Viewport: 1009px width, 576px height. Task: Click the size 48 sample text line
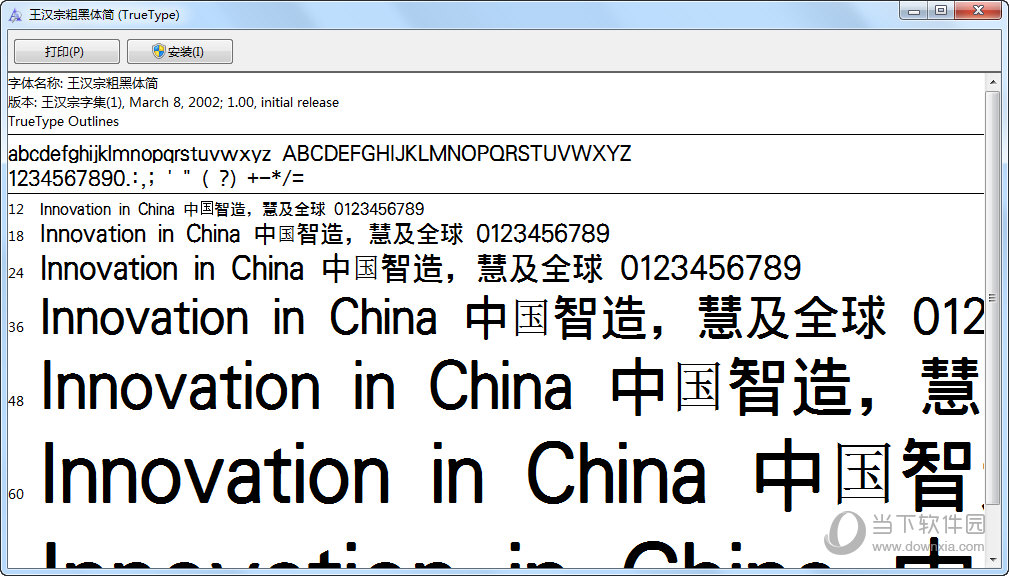point(512,386)
